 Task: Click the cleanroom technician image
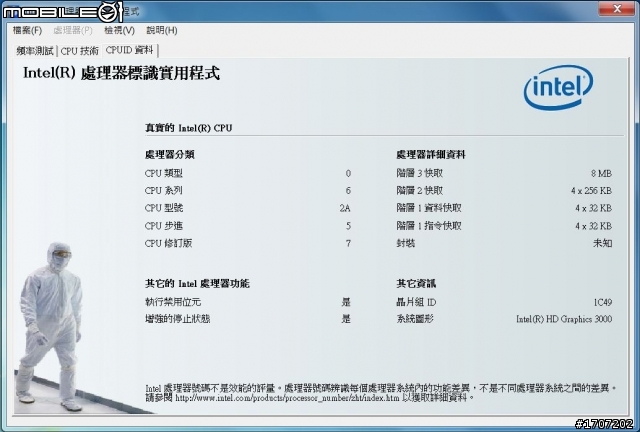tap(50, 327)
